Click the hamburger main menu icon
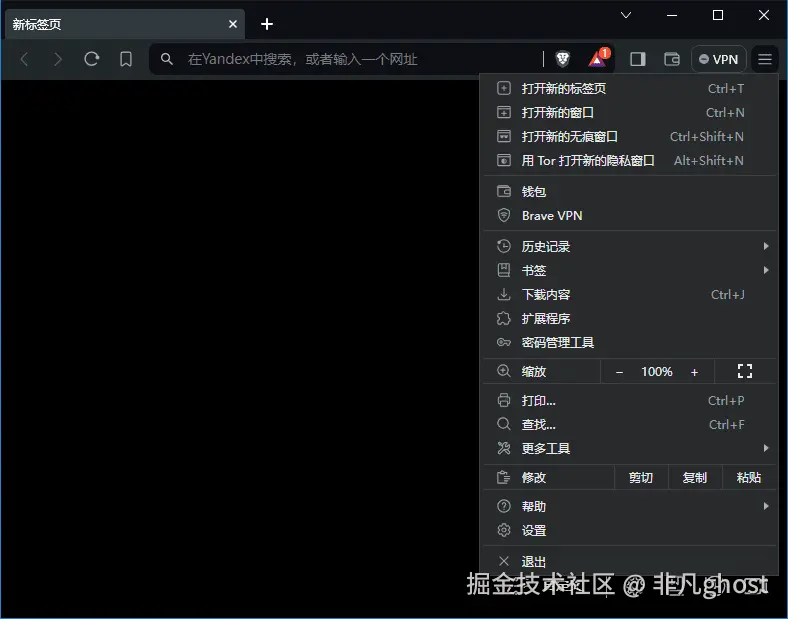The width and height of the screenshot is (788, 619). tap(765, 59)
